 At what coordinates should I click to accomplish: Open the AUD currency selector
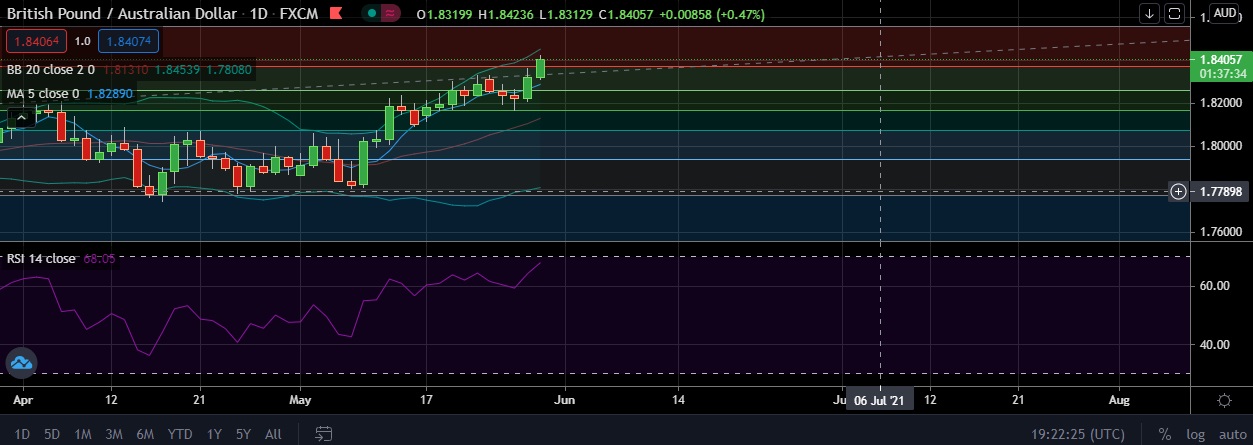1225,13
